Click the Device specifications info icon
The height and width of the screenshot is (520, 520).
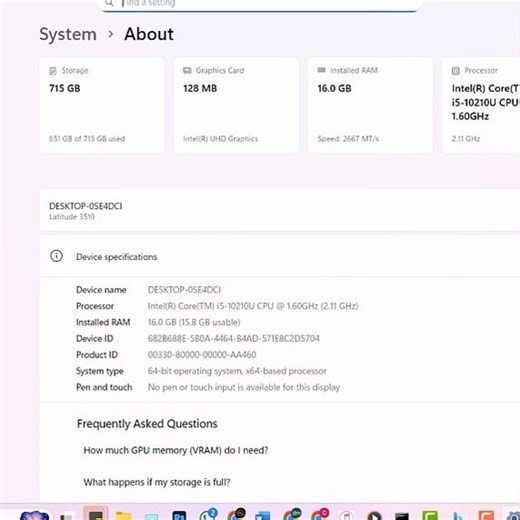pyautogui.click(x=56, y=256)
